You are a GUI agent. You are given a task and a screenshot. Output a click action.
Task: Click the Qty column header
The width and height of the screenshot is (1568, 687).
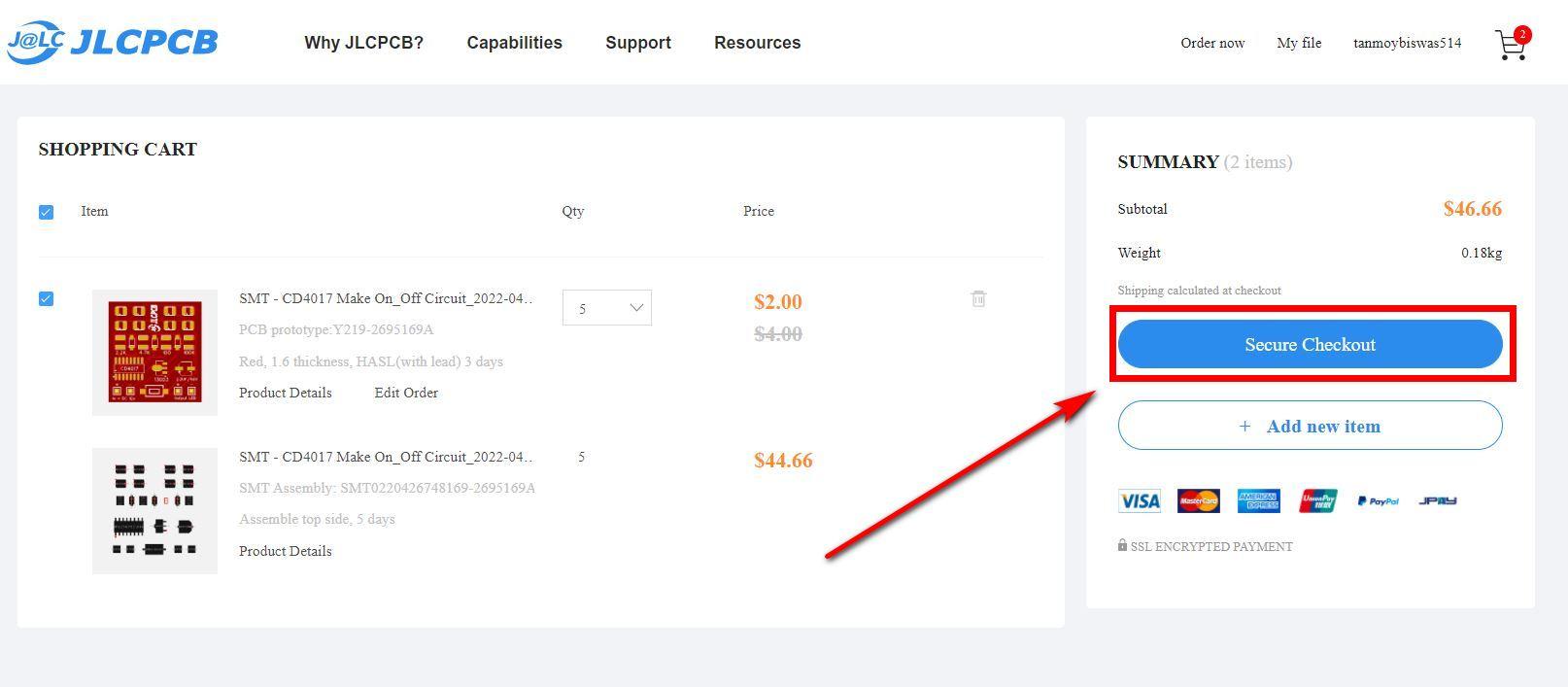point(573,211)
